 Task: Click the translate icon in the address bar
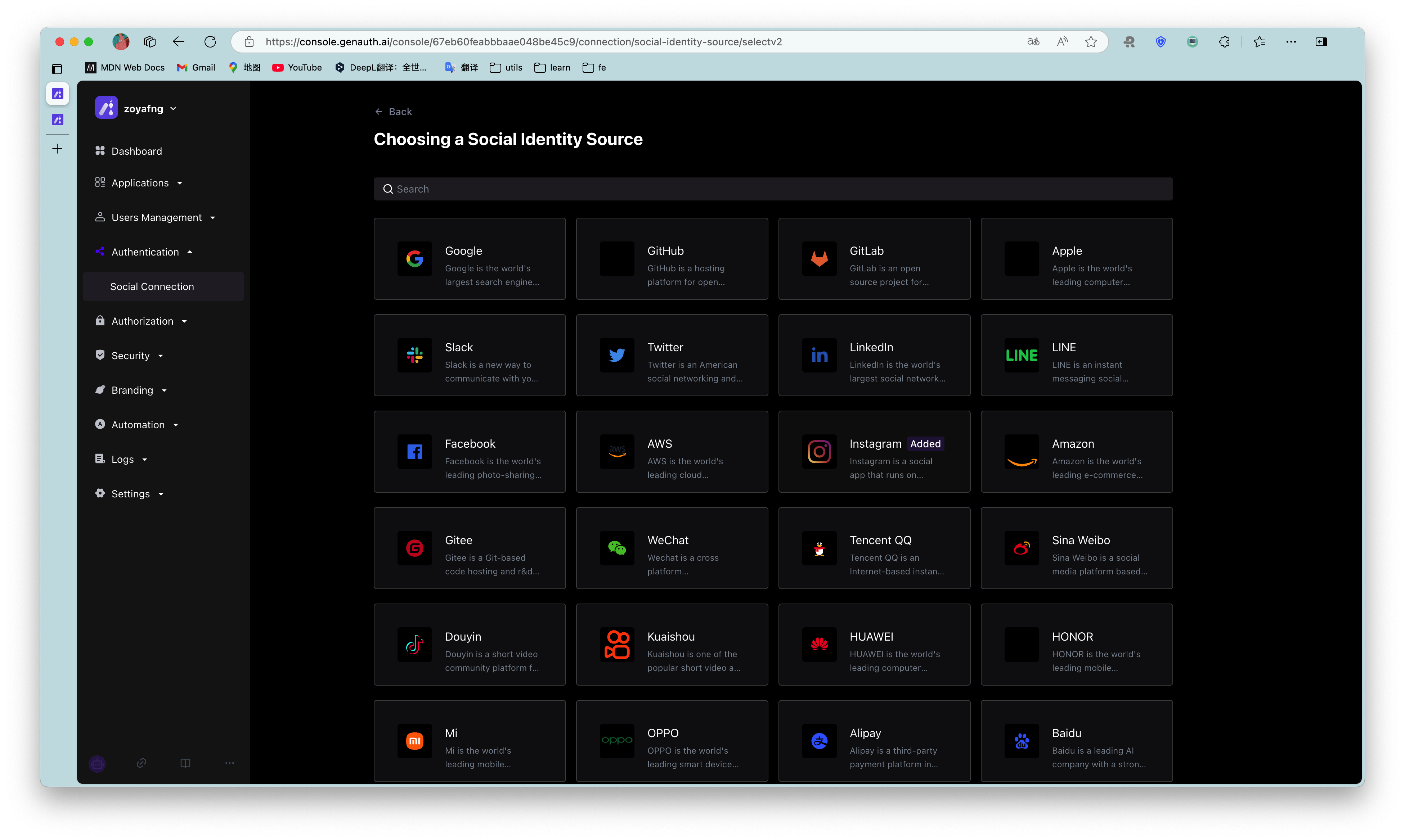point(1033,41)
